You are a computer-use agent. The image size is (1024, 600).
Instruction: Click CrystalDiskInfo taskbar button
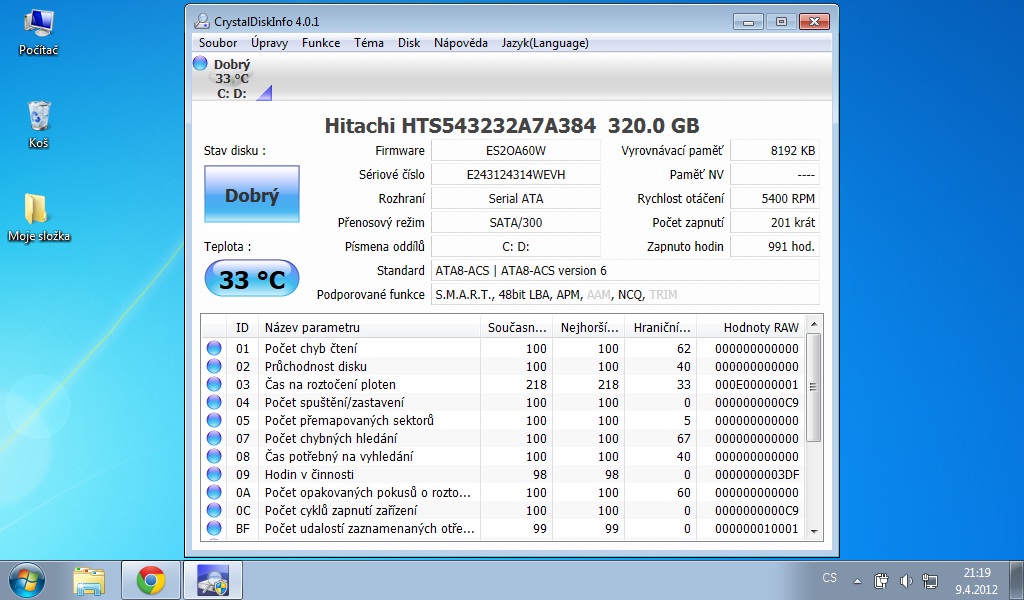(213, 580)
